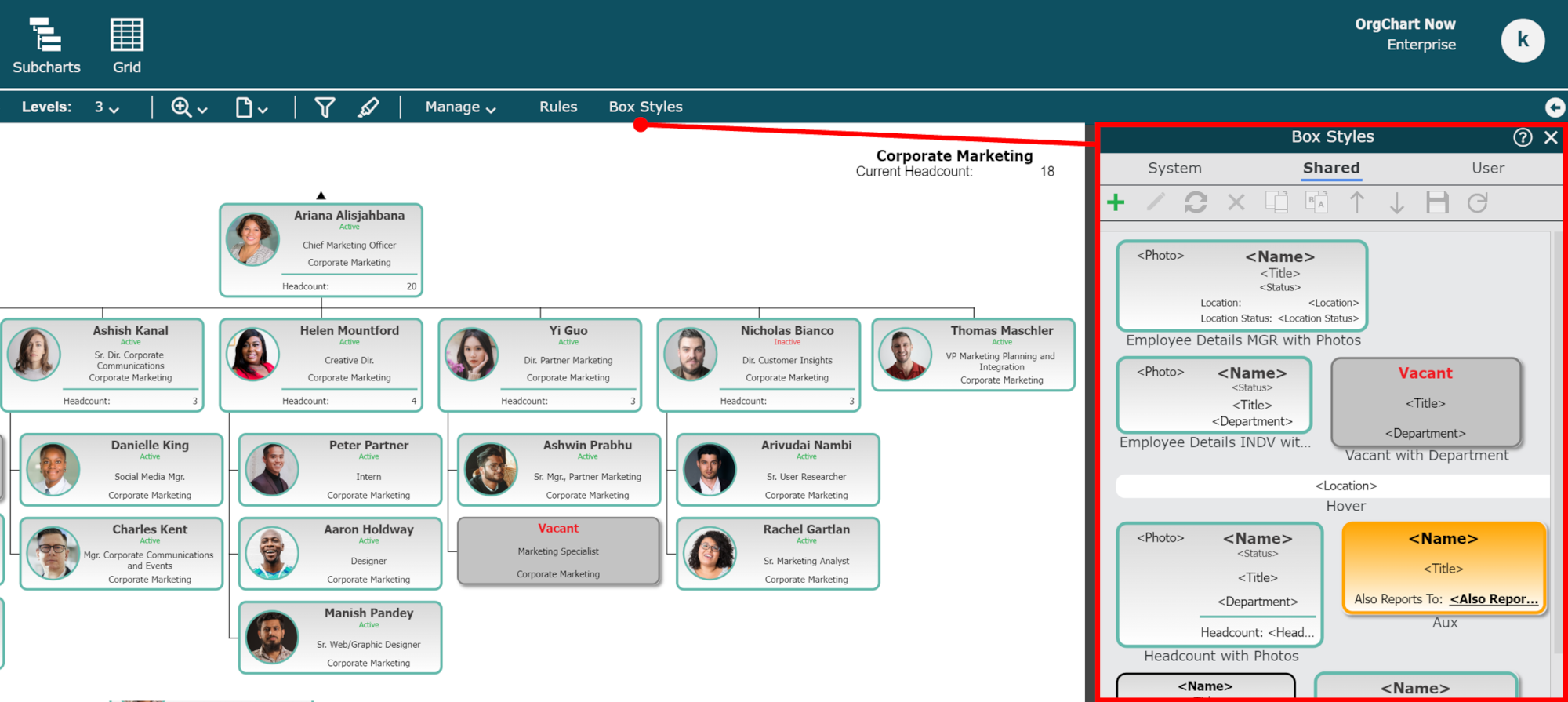This screenshot has height=702, width=1568.
Task: Select Yi Guo's chart box
Action: (539, 365)
